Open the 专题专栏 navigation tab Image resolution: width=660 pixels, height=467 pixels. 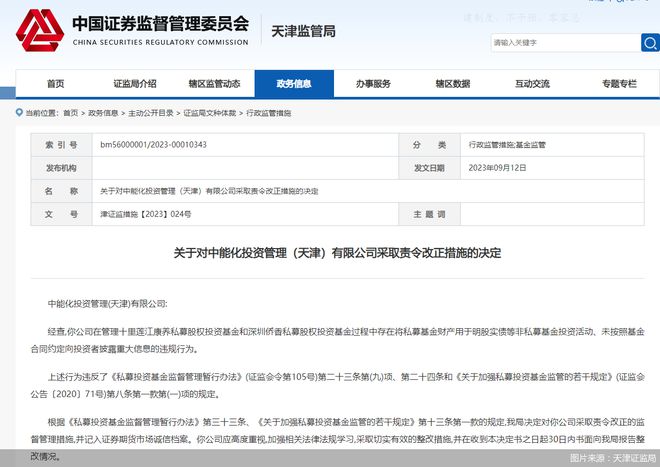coord(619,84)
